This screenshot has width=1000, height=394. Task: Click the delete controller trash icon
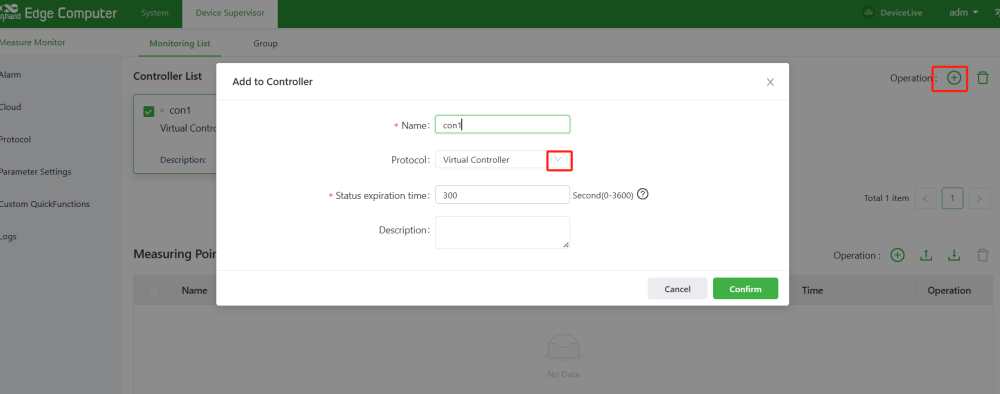[x=983, y=78]
